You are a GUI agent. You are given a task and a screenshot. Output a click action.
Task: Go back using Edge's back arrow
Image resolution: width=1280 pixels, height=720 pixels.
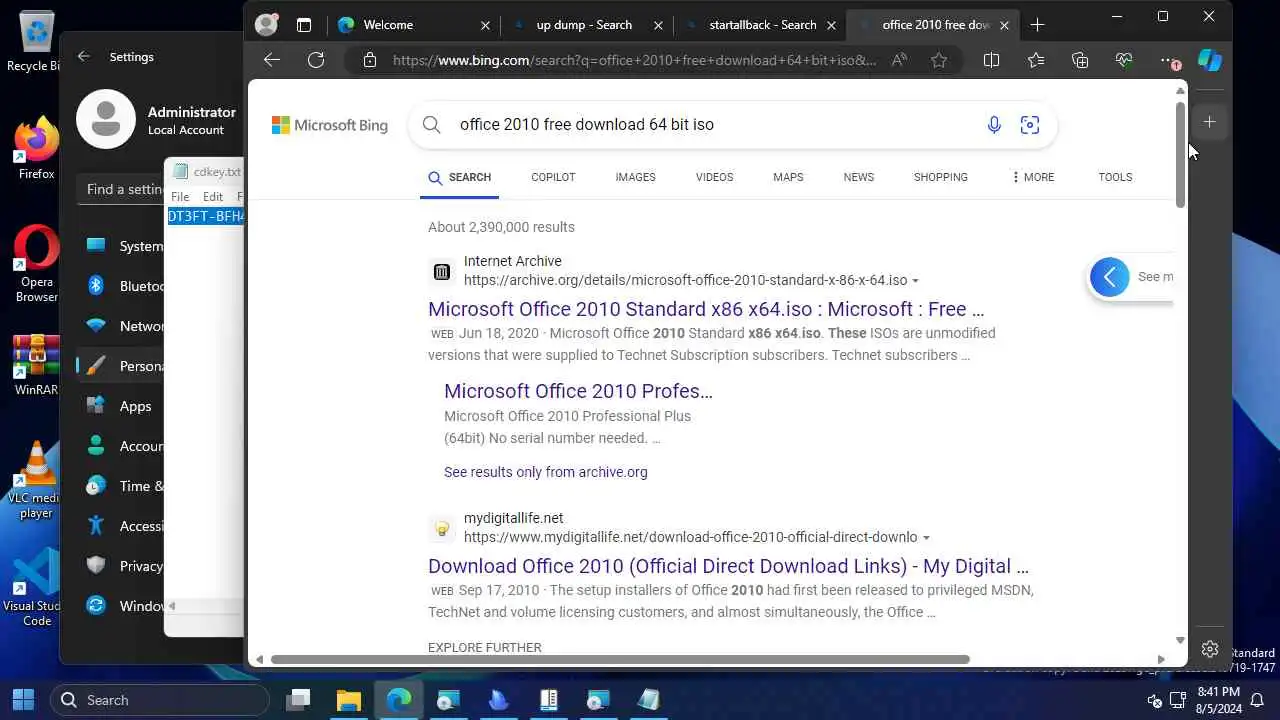(272, 60)
